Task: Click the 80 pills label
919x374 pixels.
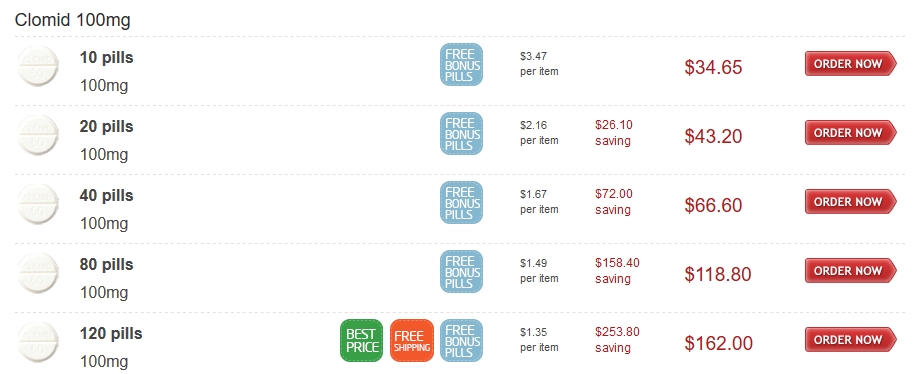Action: click(107, 264)
